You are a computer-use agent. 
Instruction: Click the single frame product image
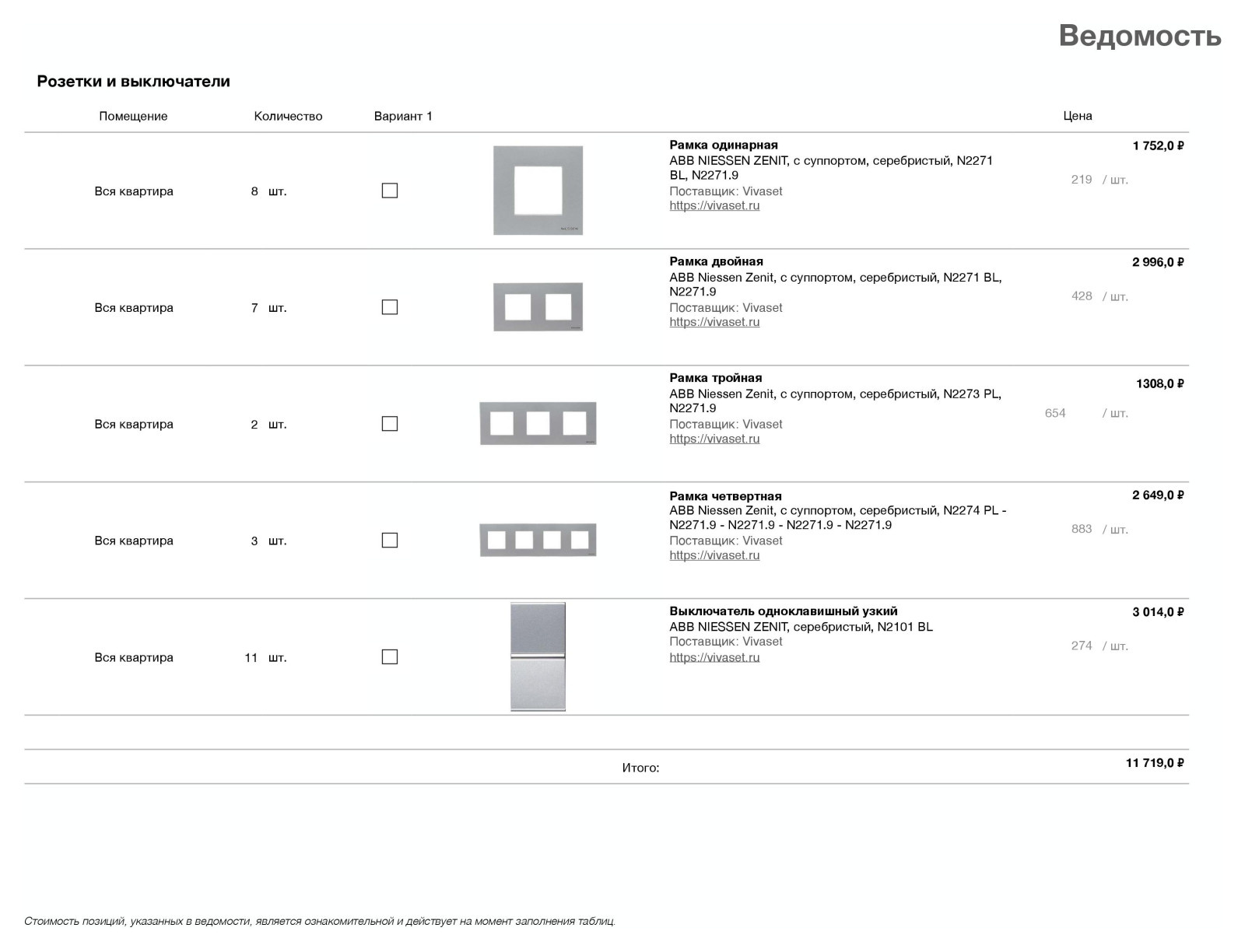pyautogui.click(x=538, y=191)
